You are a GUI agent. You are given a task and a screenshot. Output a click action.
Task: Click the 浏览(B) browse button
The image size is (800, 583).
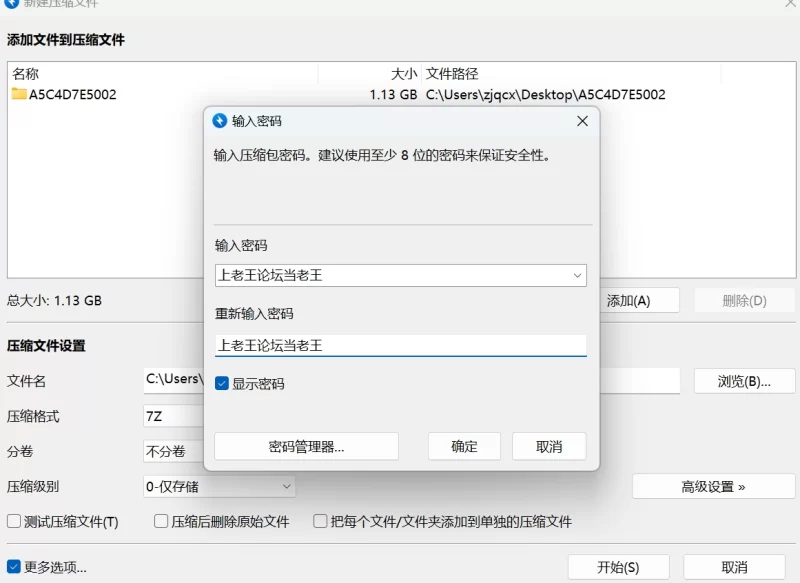tap(744, 381)
